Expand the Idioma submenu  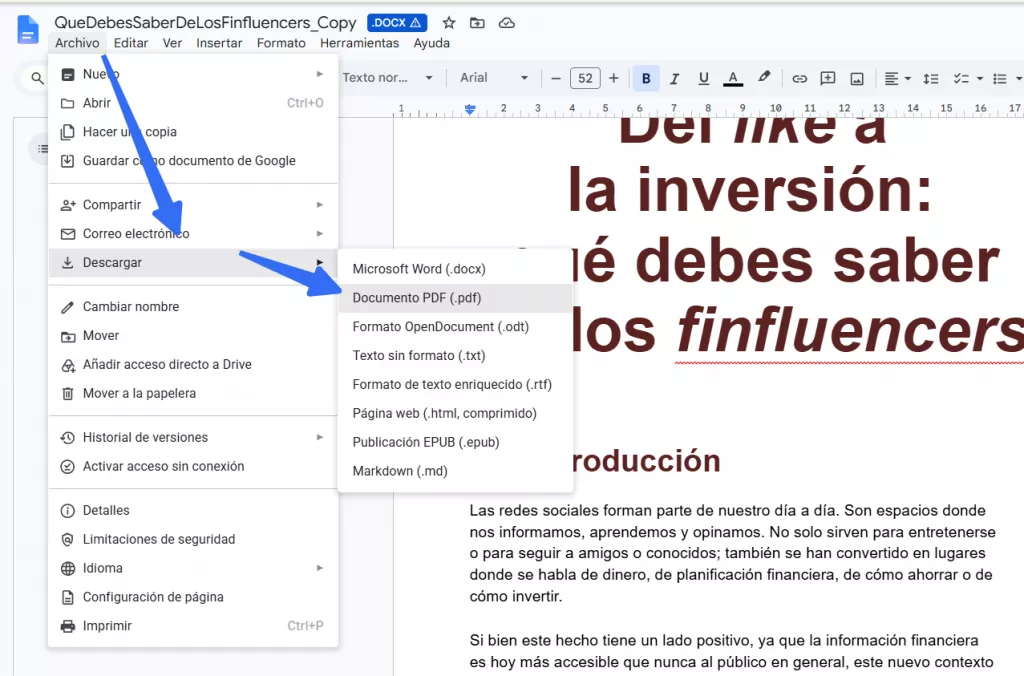(x=193, y=568)
